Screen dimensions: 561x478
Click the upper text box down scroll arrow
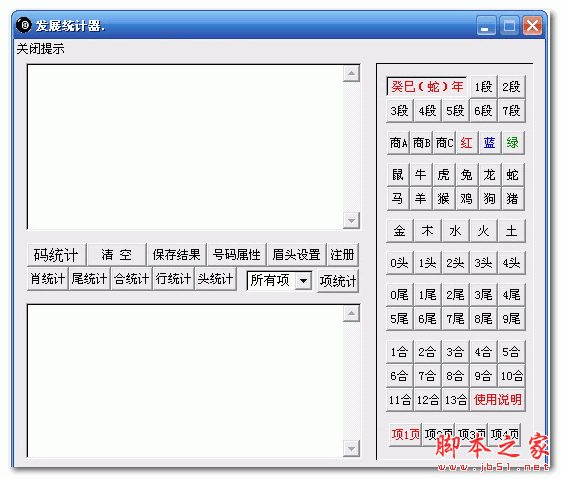pyautogui.click(x=351, y=220)
